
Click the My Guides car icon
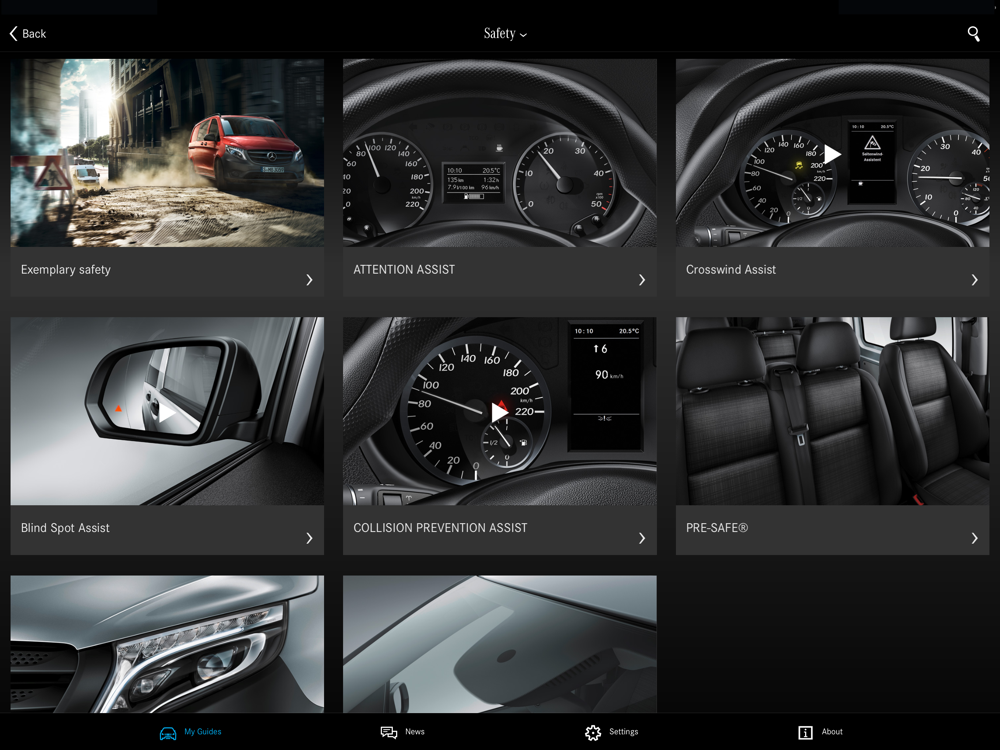[168, 733]
